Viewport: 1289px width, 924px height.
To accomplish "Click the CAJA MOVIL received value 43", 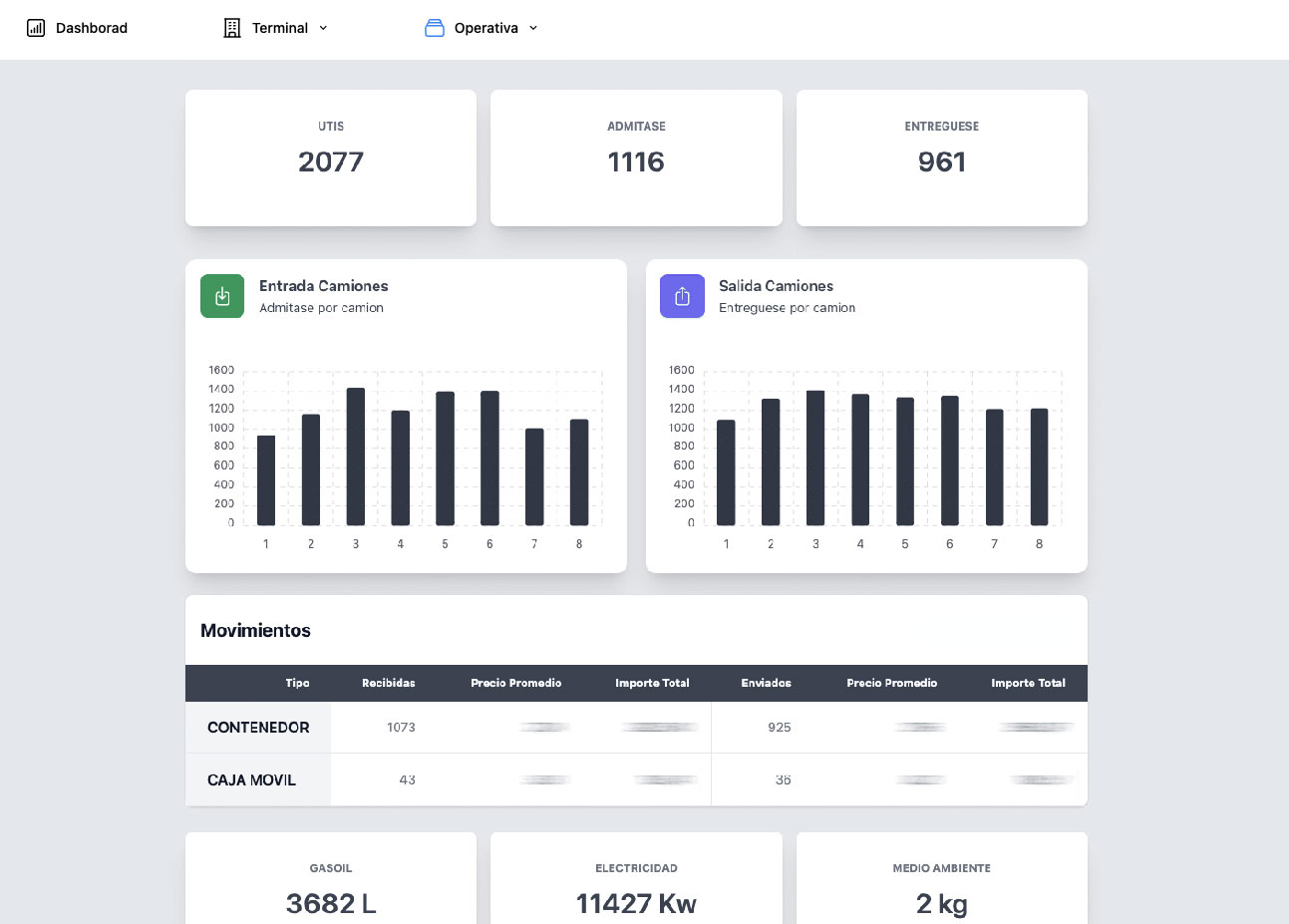I will [x=407, y=780].
